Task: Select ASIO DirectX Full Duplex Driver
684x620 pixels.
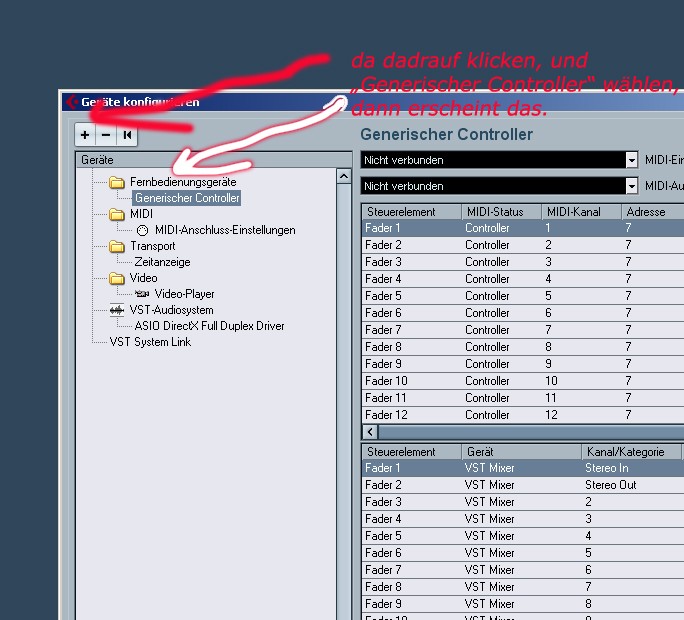Action: coord(209,326)
